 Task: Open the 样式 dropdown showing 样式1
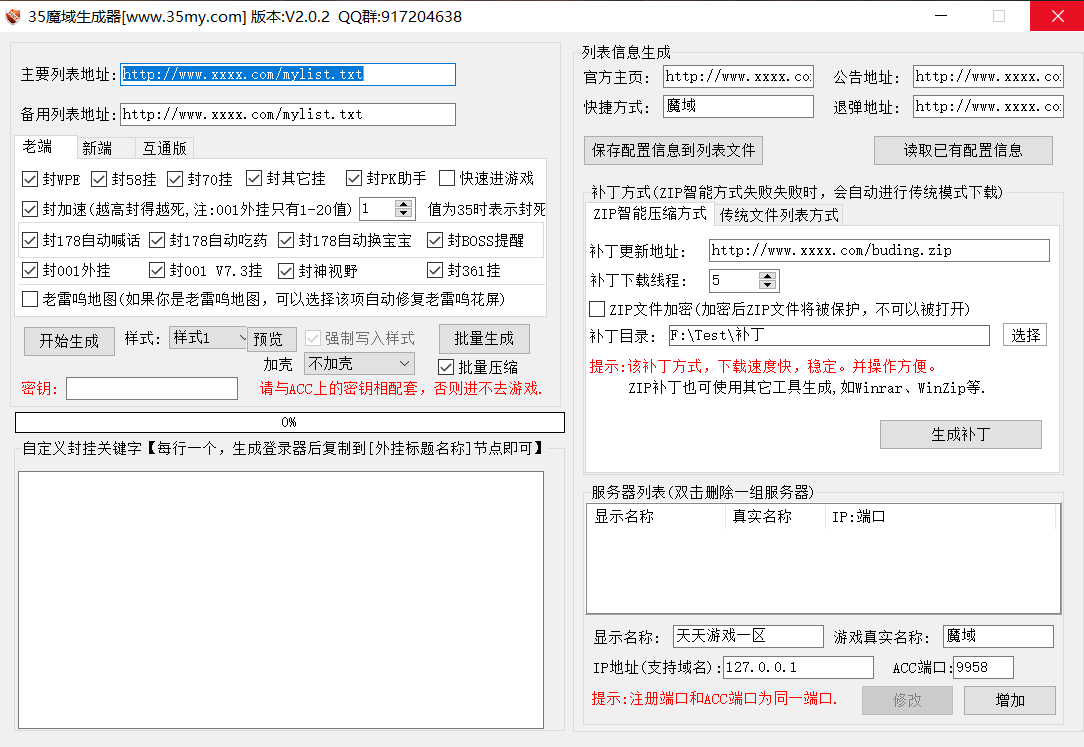pyautogui.click(x=207, y=337)
